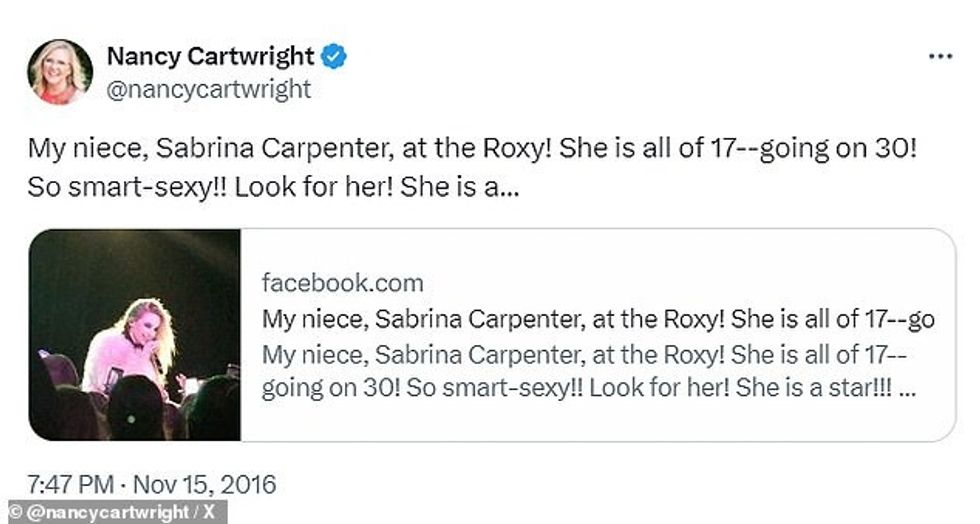Open the three-dot more options menu

pos(940,57)
